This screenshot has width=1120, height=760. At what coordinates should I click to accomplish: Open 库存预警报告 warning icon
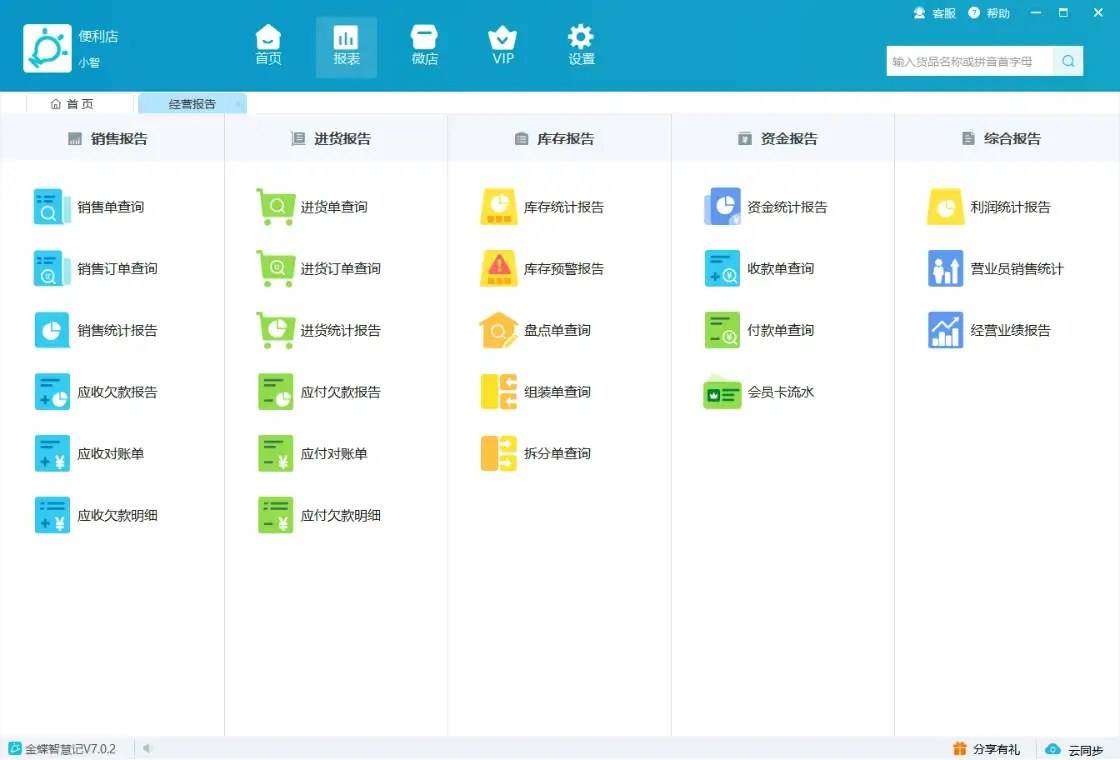click(499, 269)
